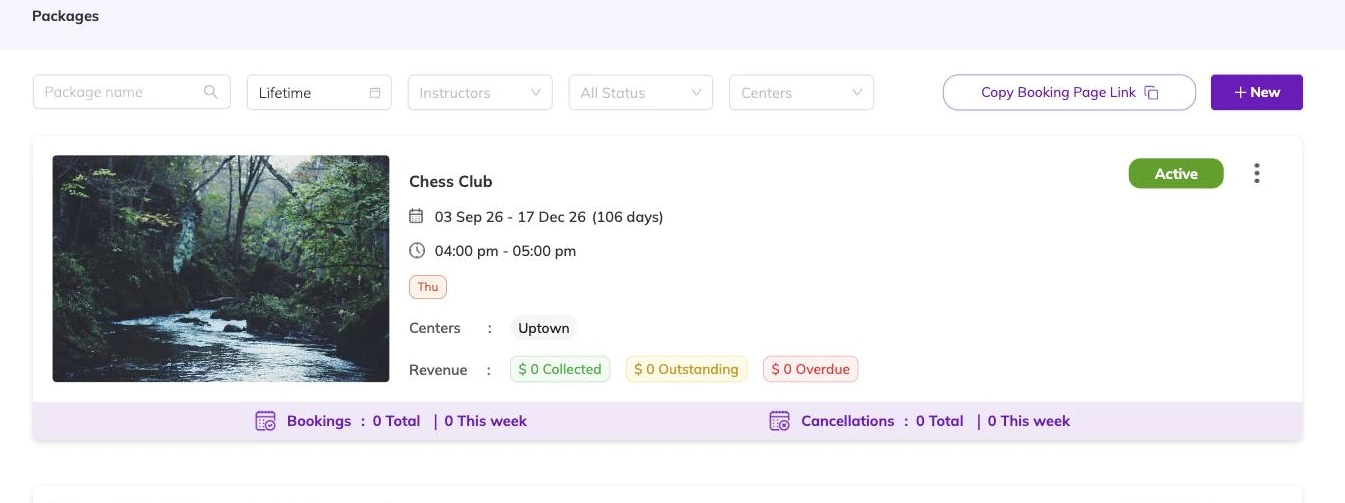
Task: Click the Copy Booking Page Link button
Action: 1069,92
